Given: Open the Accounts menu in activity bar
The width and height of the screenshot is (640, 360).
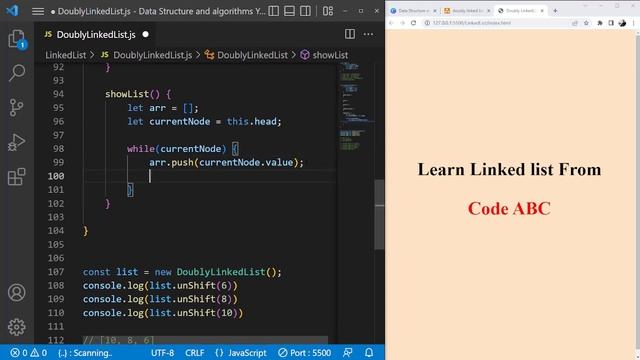Looking at the screenshot, I should click(x=17, y=293).
